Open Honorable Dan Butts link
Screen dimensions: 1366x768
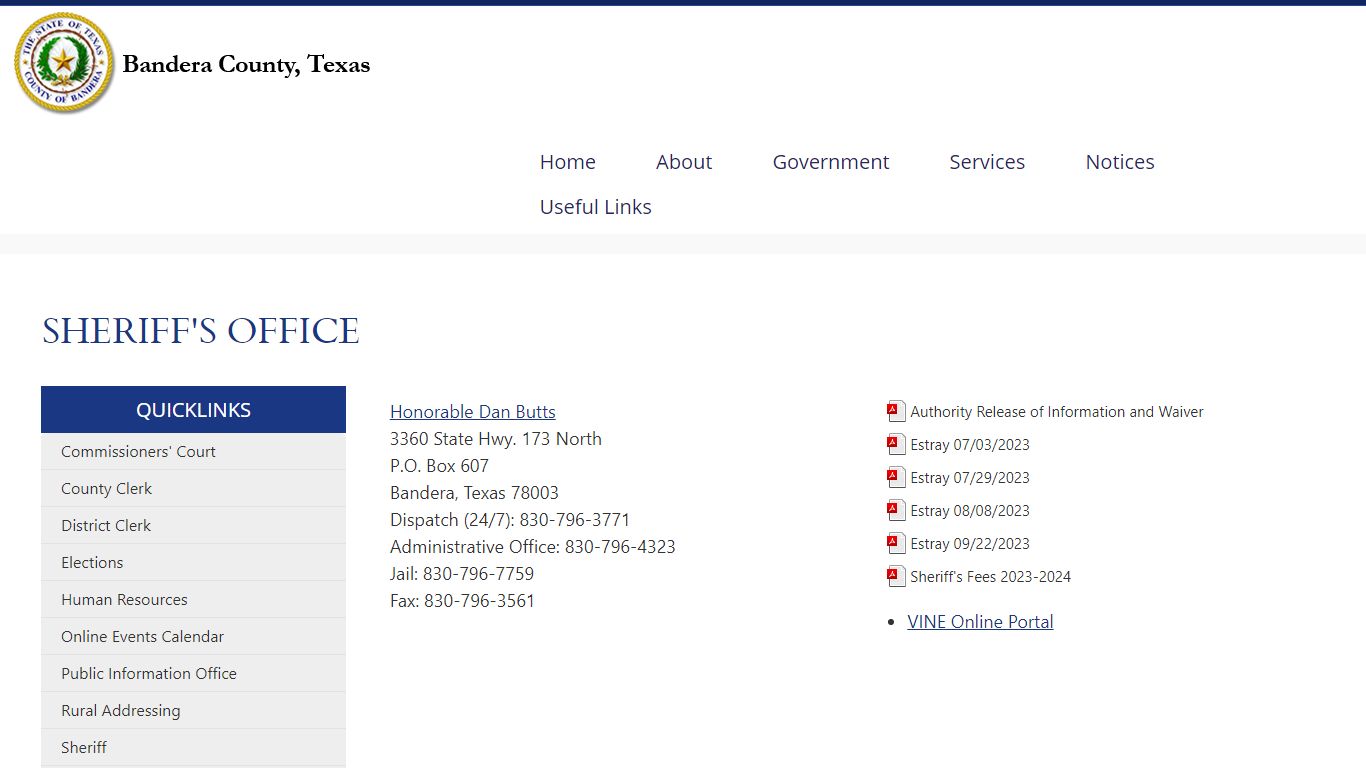coord(473,412)
